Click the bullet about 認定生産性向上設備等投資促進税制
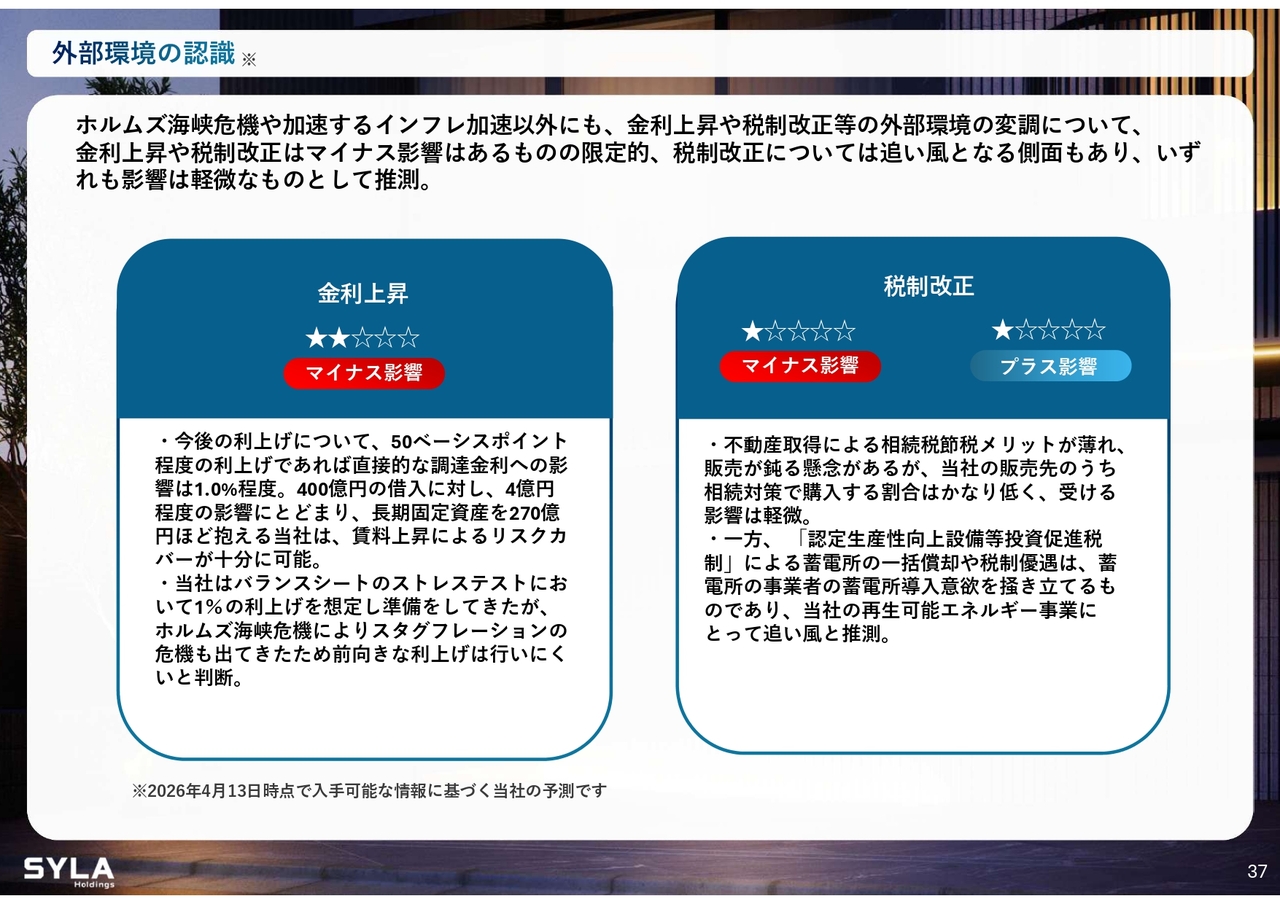The image size is (1280, 904). click(x=910, y=587)
